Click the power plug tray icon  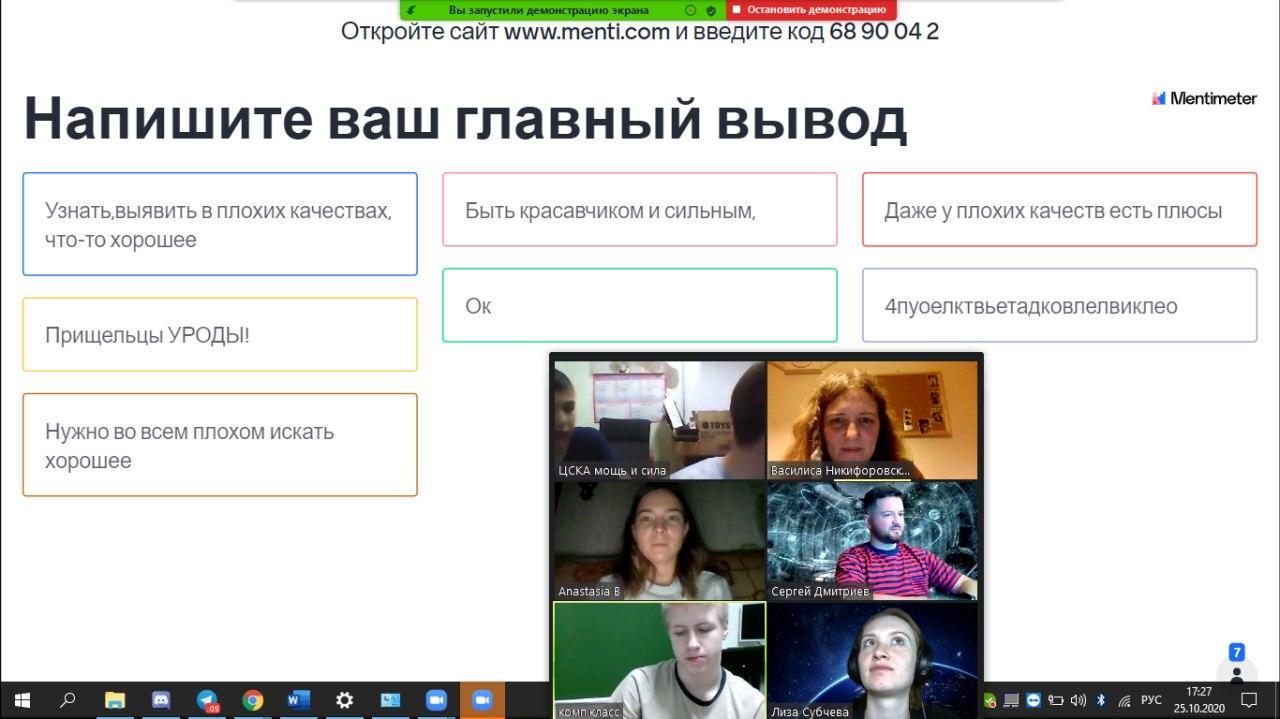(1056, 700)
